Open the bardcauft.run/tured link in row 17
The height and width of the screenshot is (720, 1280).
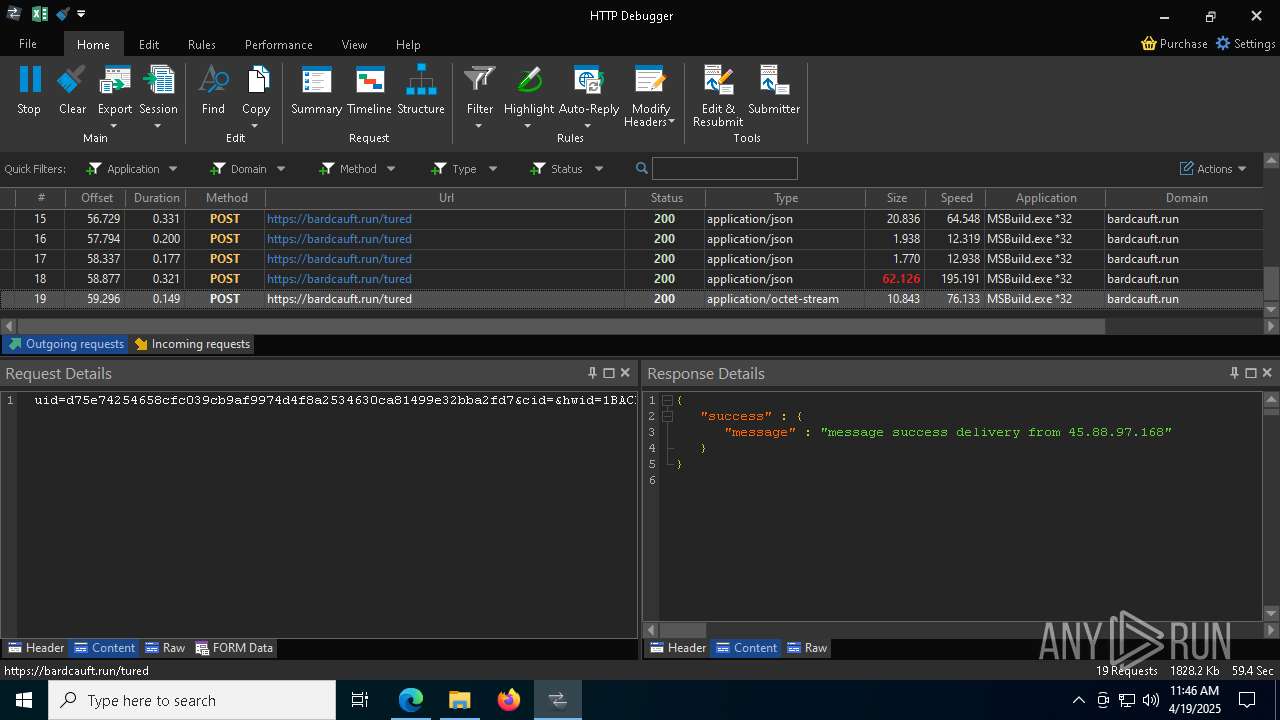pyautogui.click(x=339, y=259)
